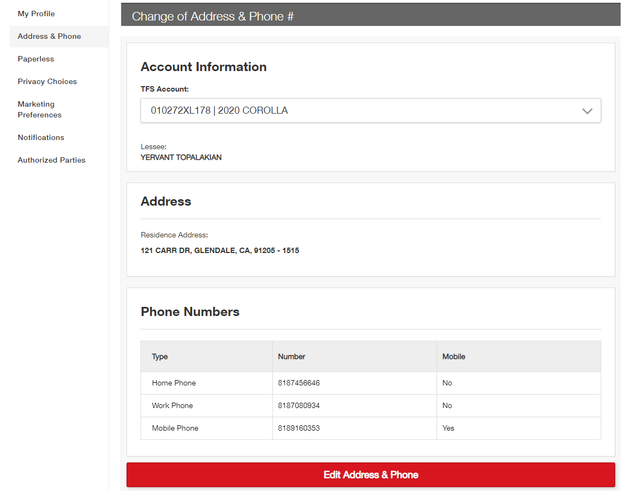Click the Type column header
The image size is (640, 491).
(x=160, y=356)
